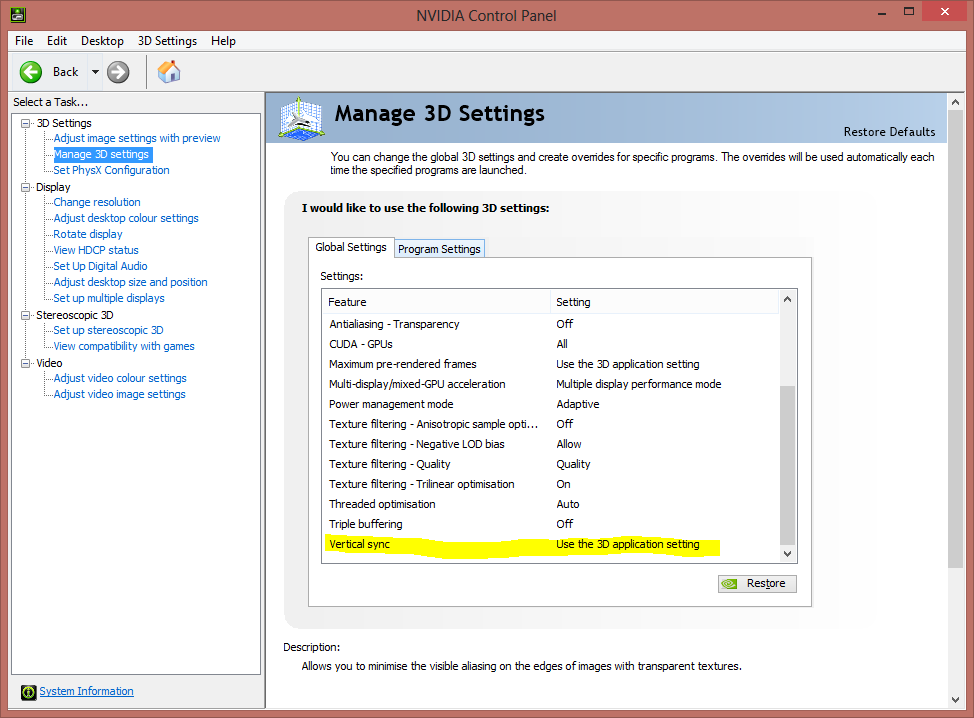Open View HDCP status
The height and width of the screenshot is (718, 974).
96,250
